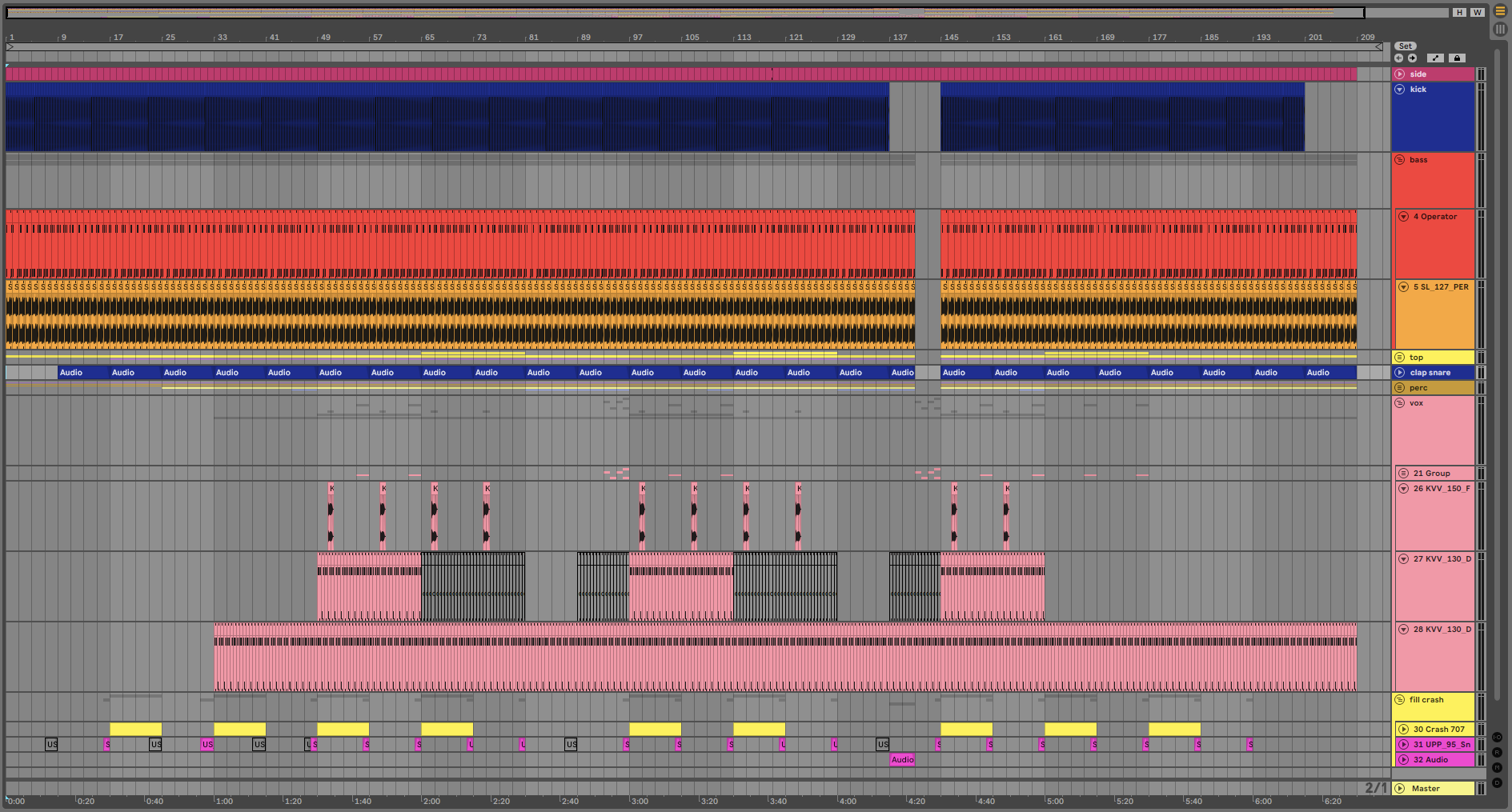Select the long pink clip on track 28
The image size is (1512, 812).
point(785,657)
